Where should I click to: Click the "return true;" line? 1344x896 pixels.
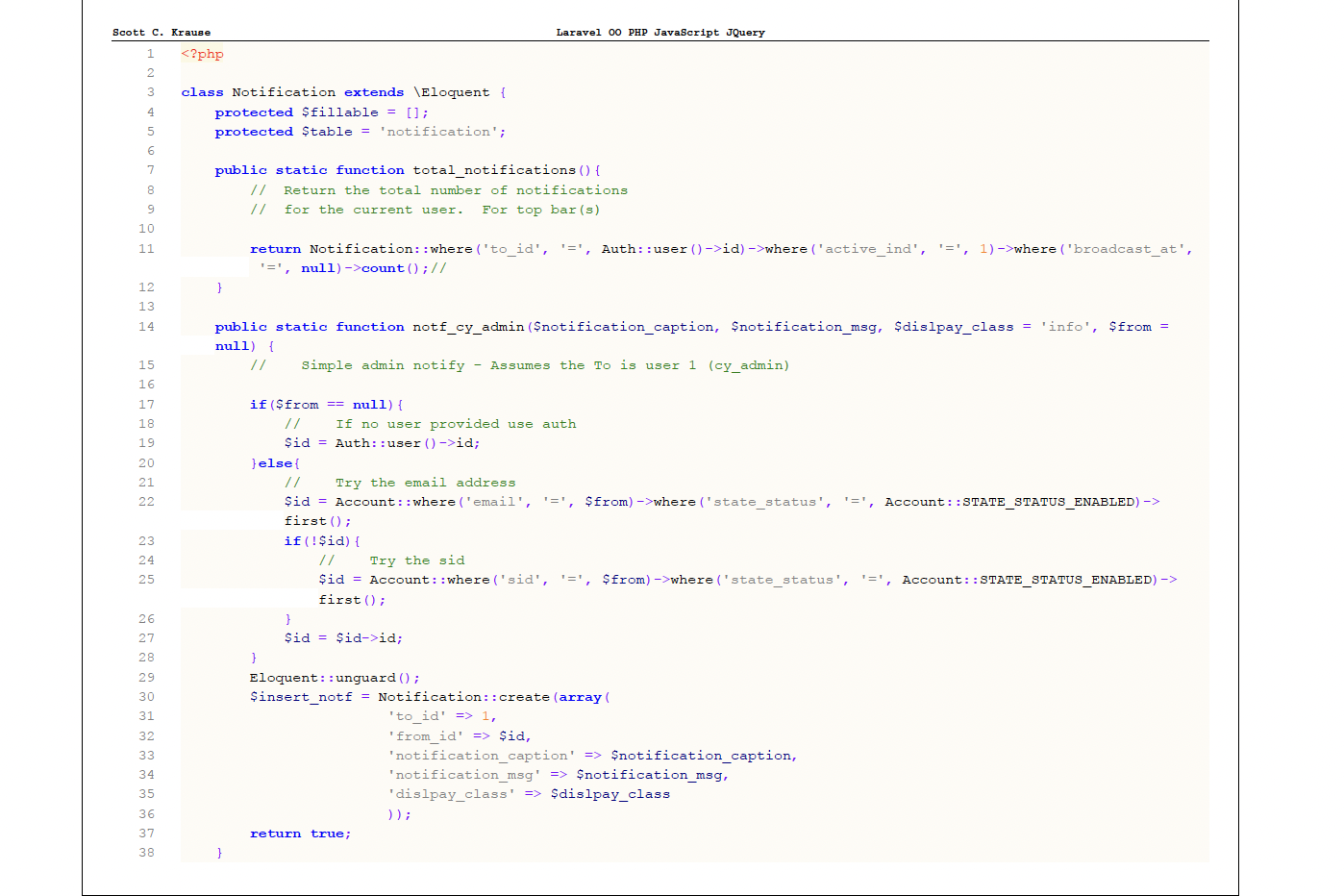pos(301,834)
